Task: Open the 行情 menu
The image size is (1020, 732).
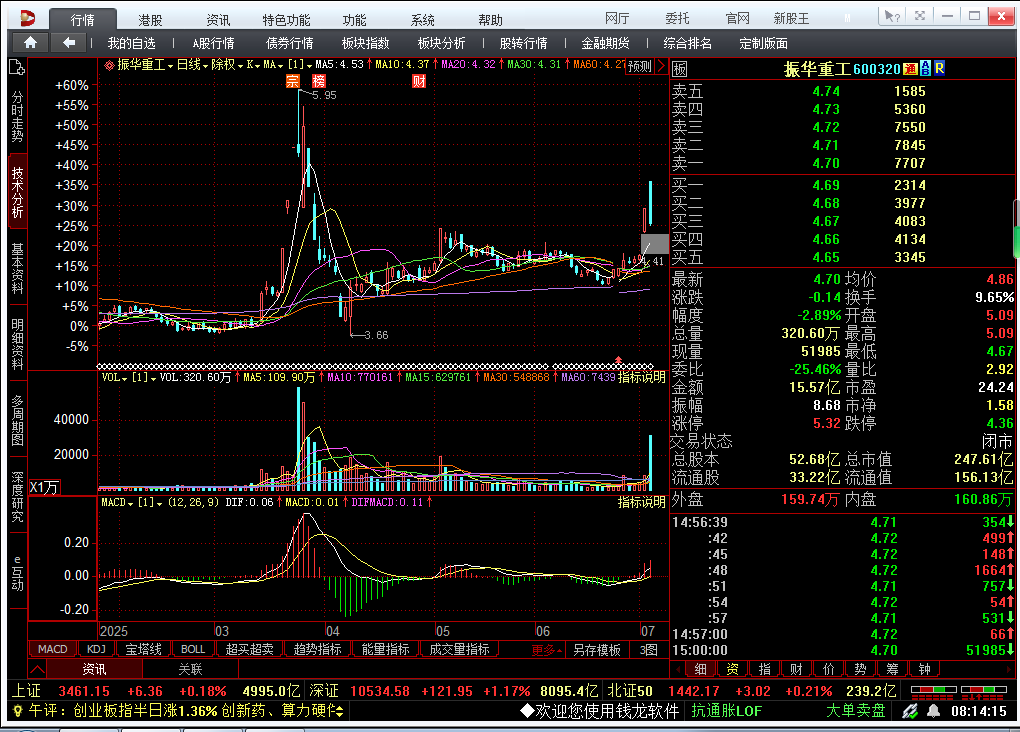Action: [83, 20]
